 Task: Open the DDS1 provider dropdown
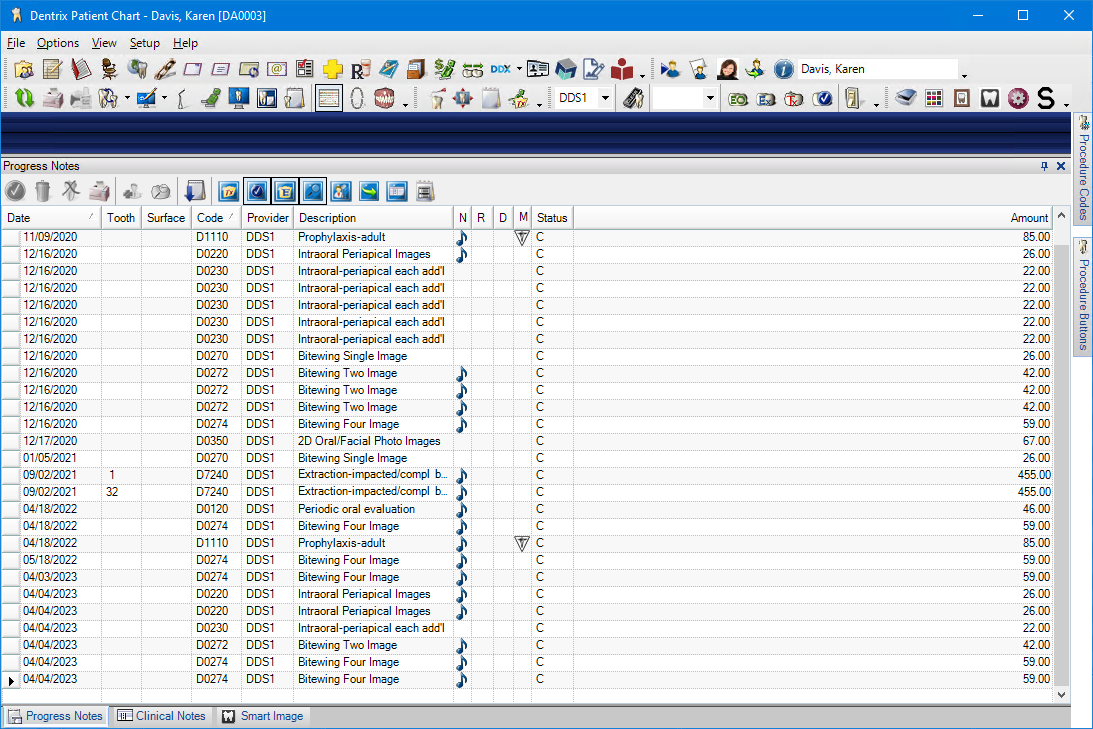tap(605, 98)
